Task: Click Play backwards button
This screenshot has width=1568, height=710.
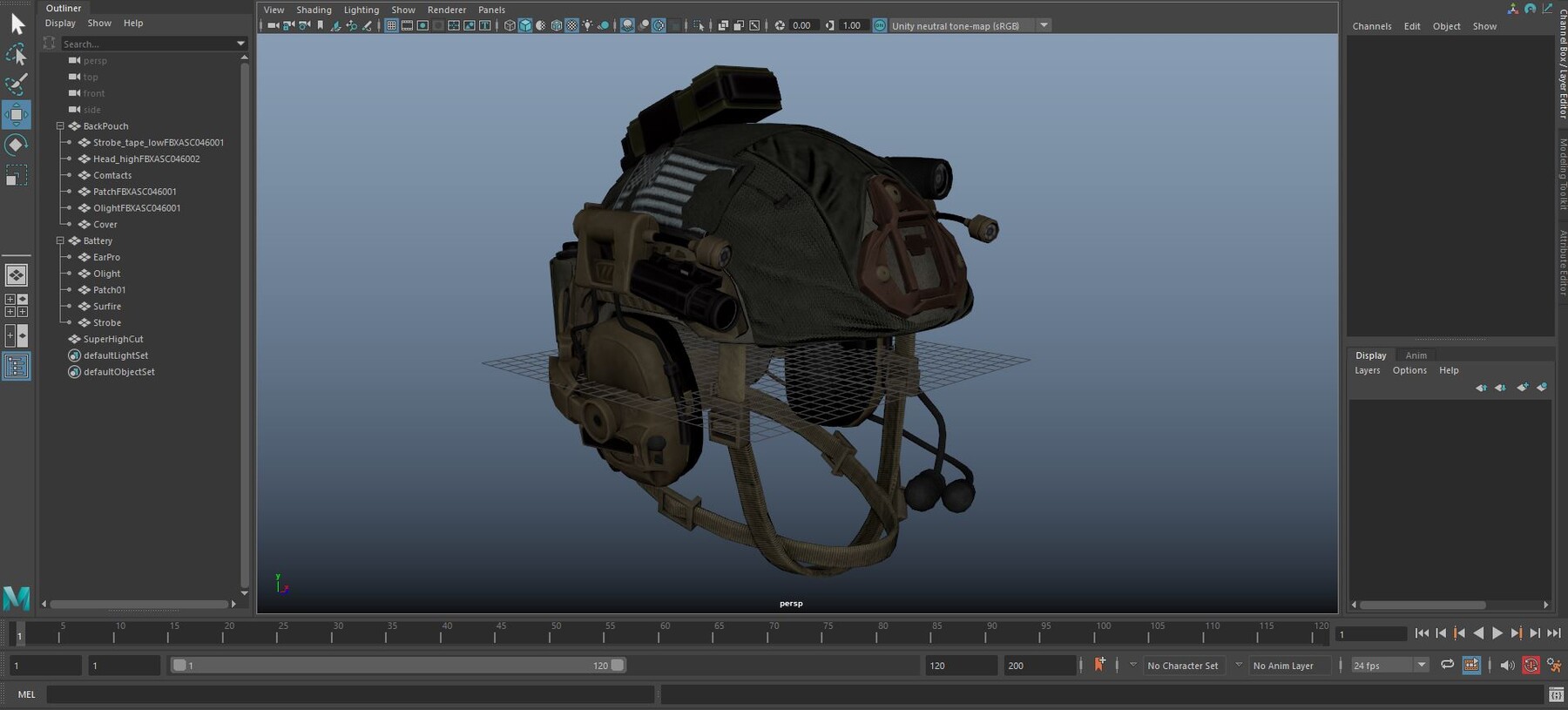Action: (x=1478, y=633)
